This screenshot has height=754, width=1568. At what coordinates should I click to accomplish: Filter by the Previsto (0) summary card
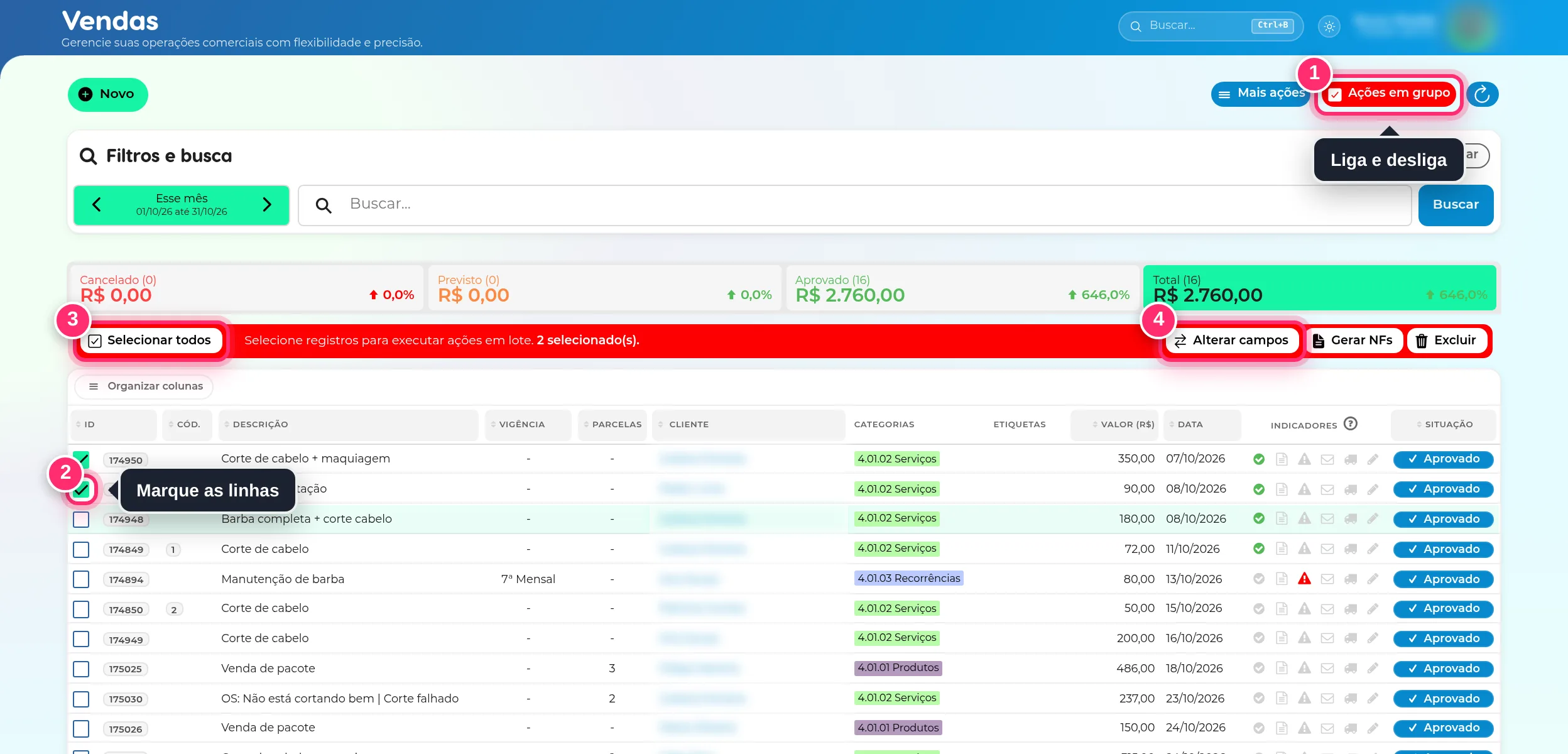(604, 288)
